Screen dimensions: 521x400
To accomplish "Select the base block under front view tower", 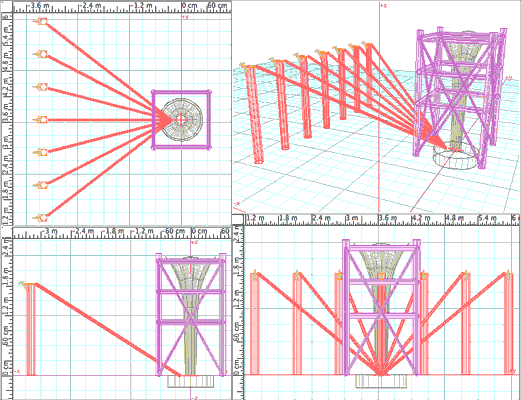I will pos(381,381).
